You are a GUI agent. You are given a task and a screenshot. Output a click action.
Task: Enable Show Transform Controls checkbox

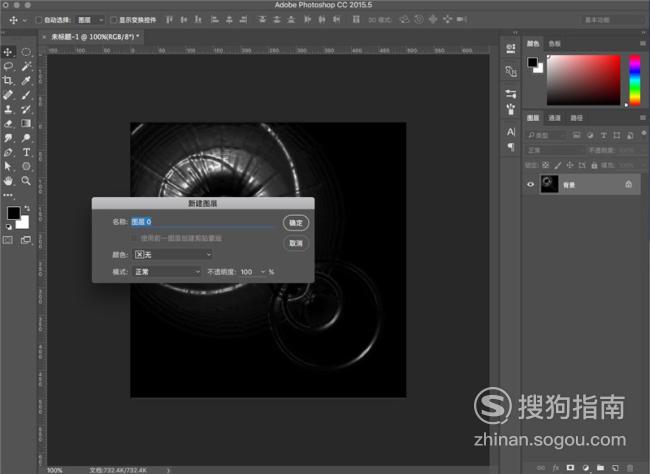coord(113,20)
